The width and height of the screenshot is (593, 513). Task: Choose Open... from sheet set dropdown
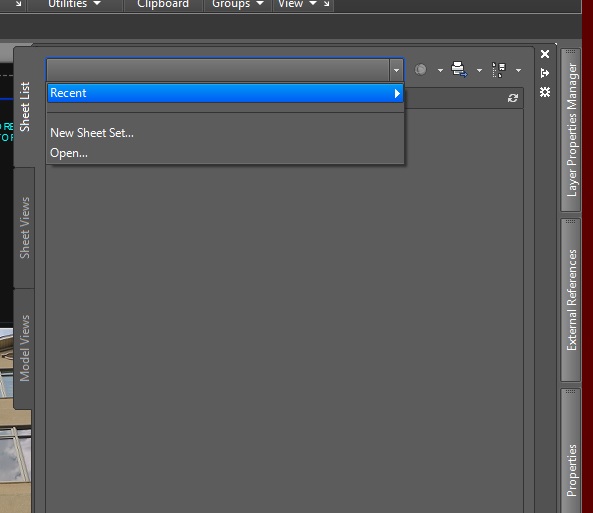(x=69, y=153)
